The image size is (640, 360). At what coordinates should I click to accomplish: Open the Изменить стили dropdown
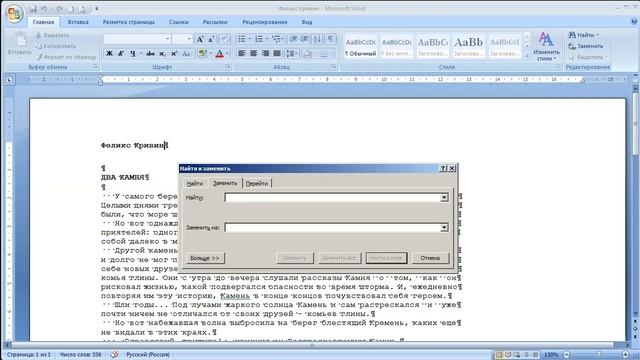(x=546, y=47)
